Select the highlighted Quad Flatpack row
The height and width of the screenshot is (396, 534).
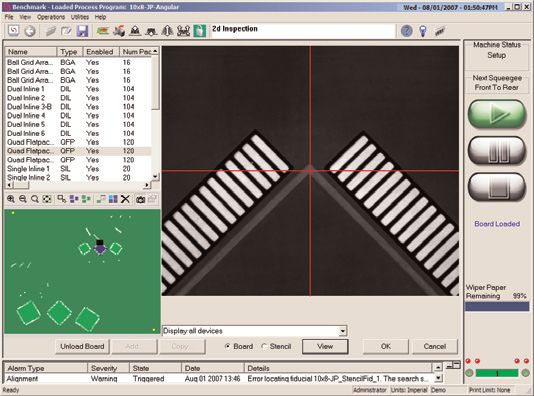tap(78, 151)
